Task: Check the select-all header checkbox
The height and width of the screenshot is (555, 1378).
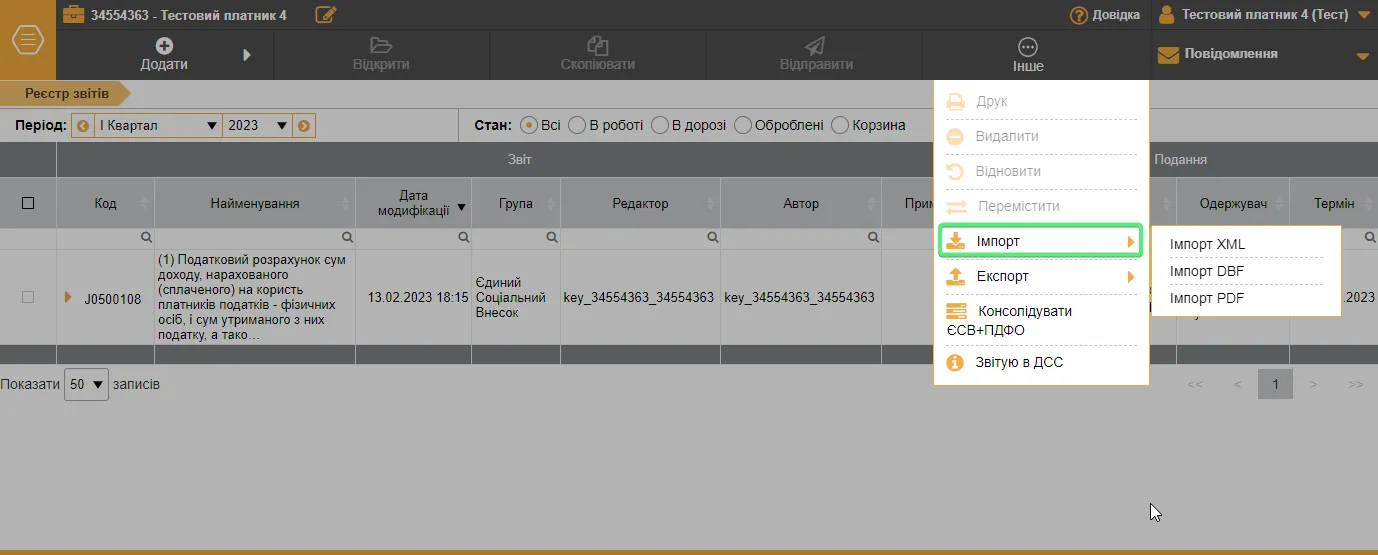Action: [x=28, y=203]
